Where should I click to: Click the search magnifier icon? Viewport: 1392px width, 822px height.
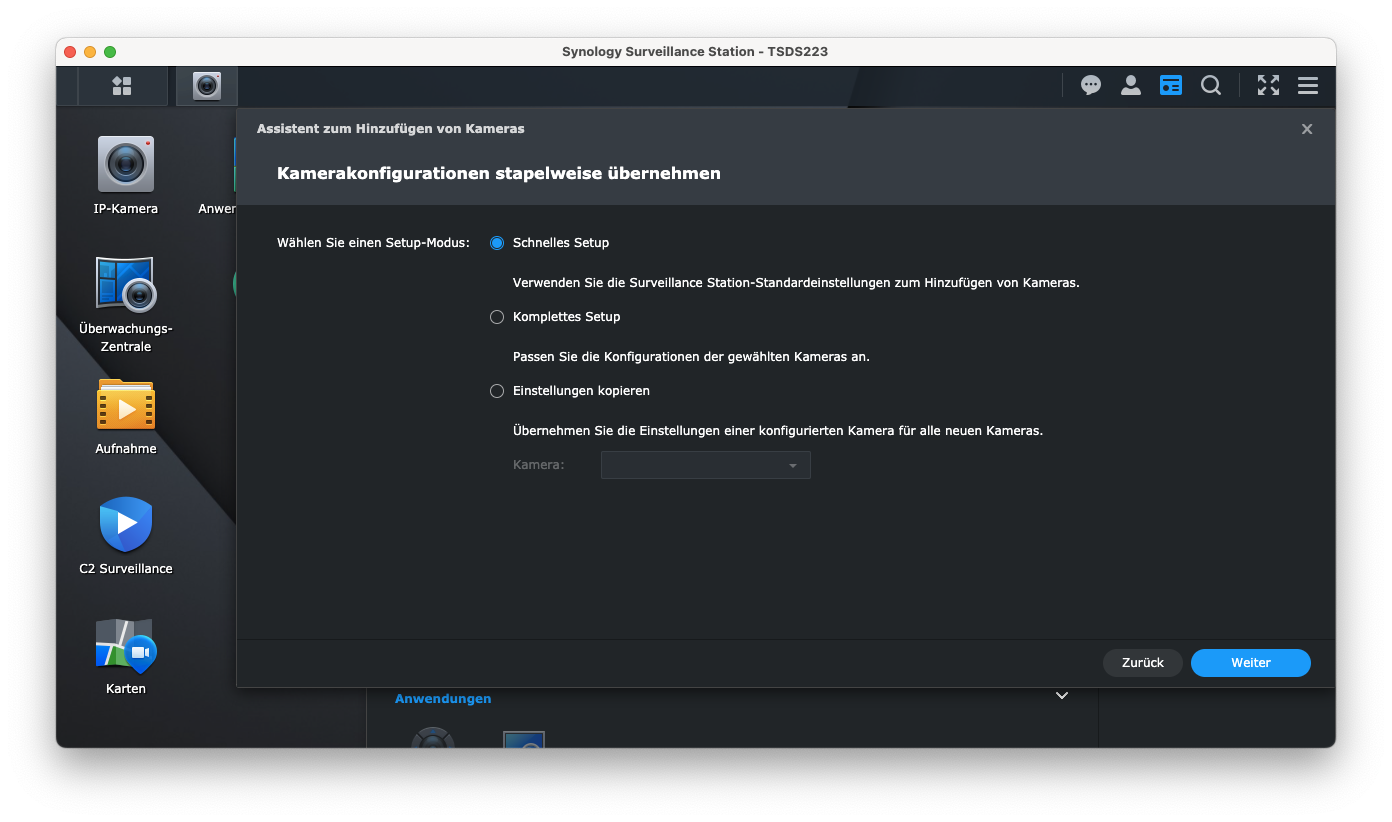tap(1211, 86)
